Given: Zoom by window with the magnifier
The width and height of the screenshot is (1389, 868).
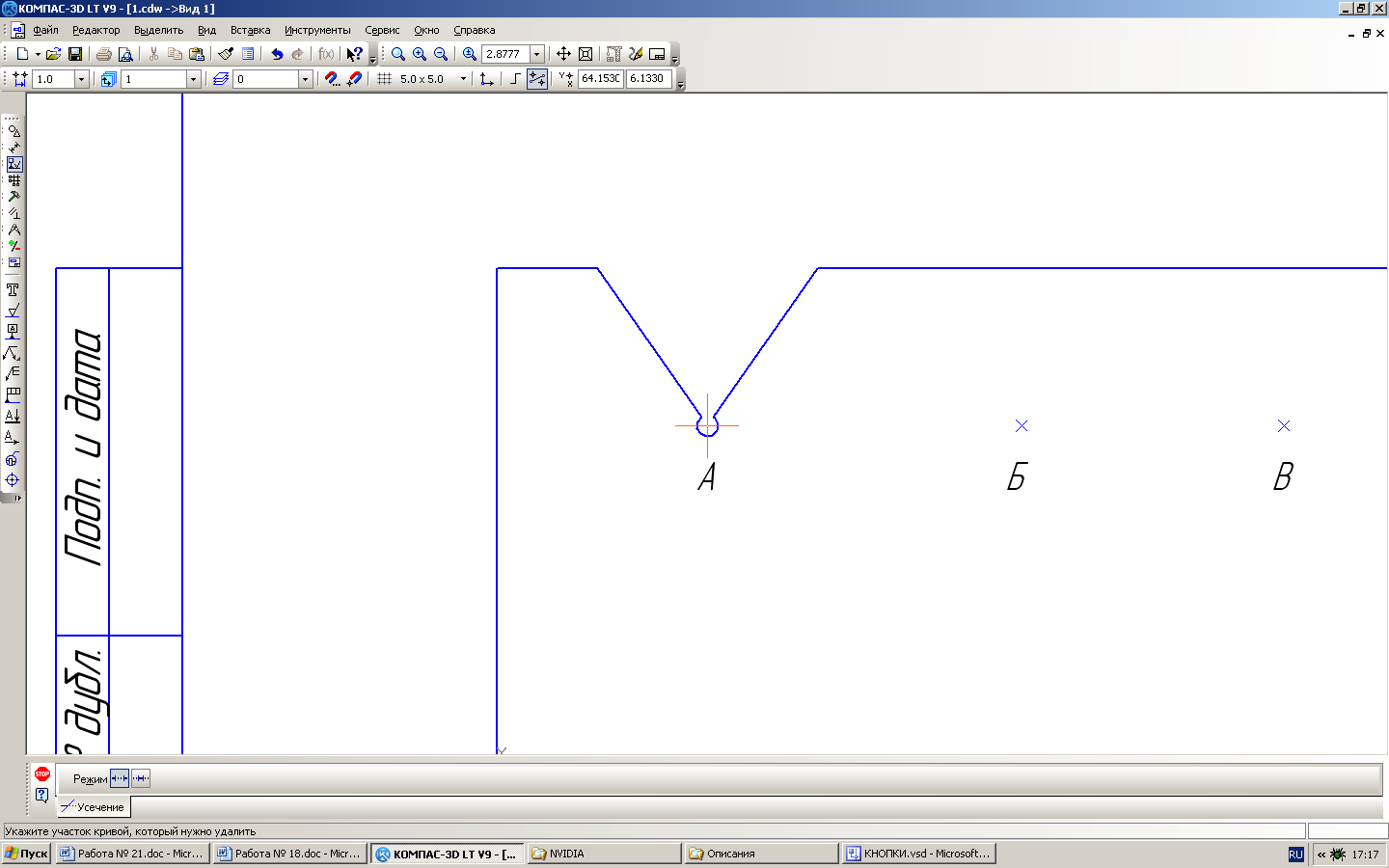Looking at the screenshot, I should click(398, 54).
